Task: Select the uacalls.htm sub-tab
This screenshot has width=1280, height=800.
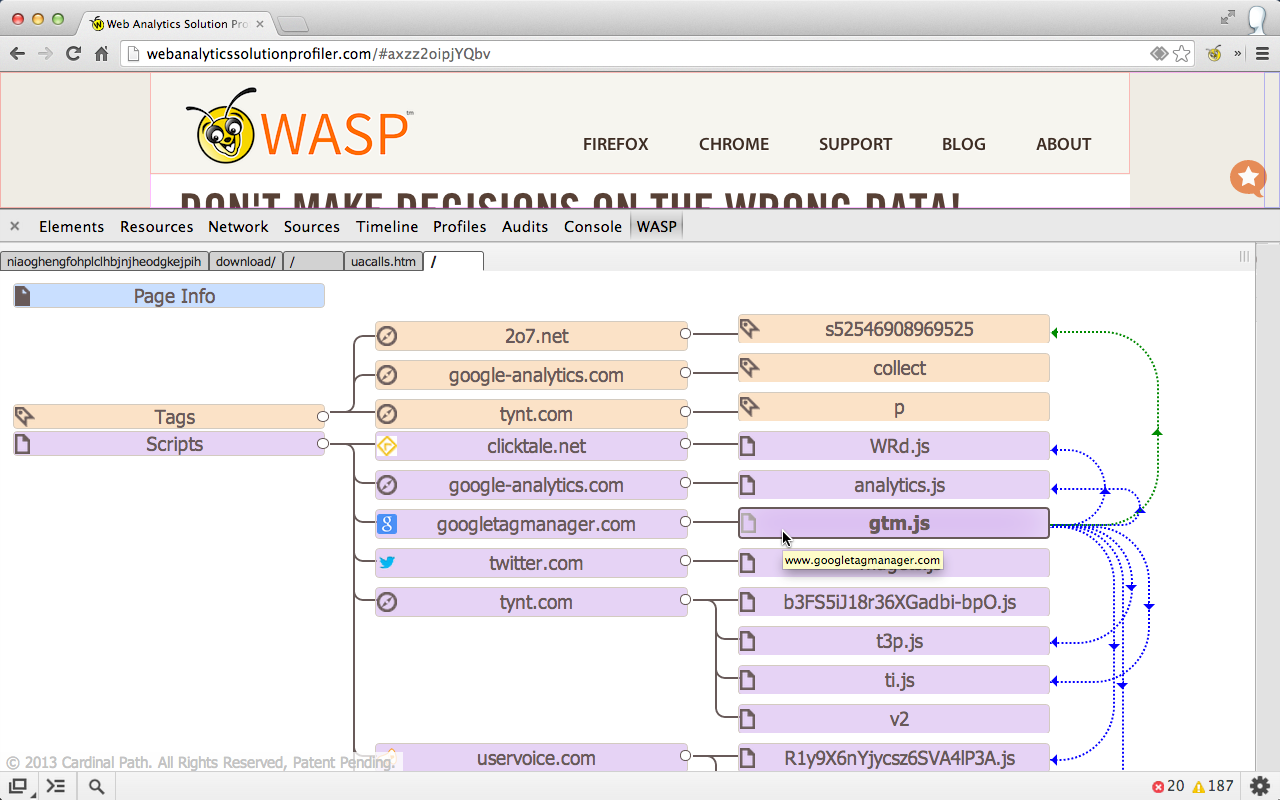Action: pos(383,261)
